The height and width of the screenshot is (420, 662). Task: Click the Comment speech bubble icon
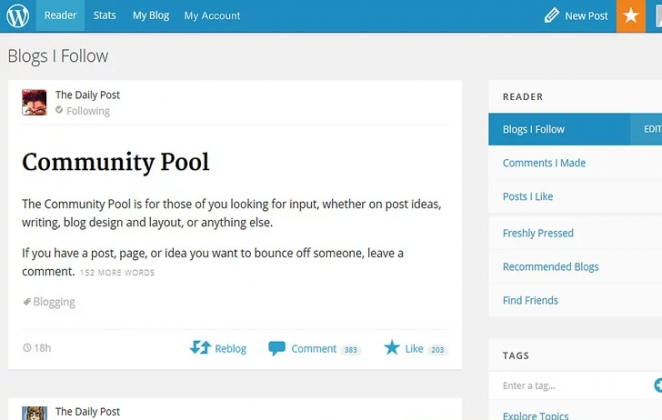pyautogui.click(x=277, y=348)
